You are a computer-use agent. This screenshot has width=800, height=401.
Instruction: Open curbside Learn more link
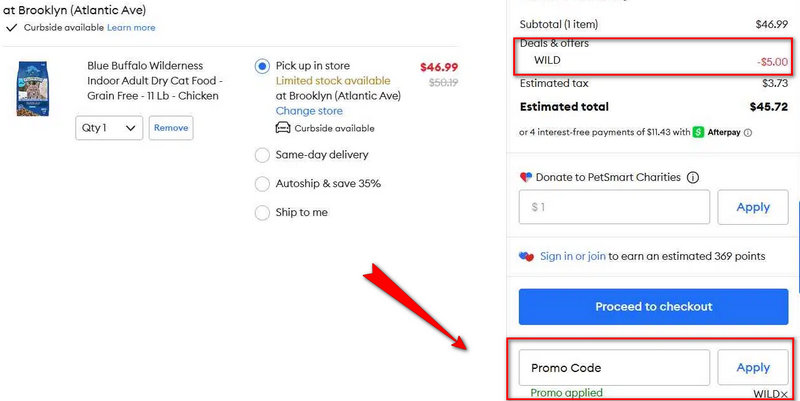(x=131, y=28)
